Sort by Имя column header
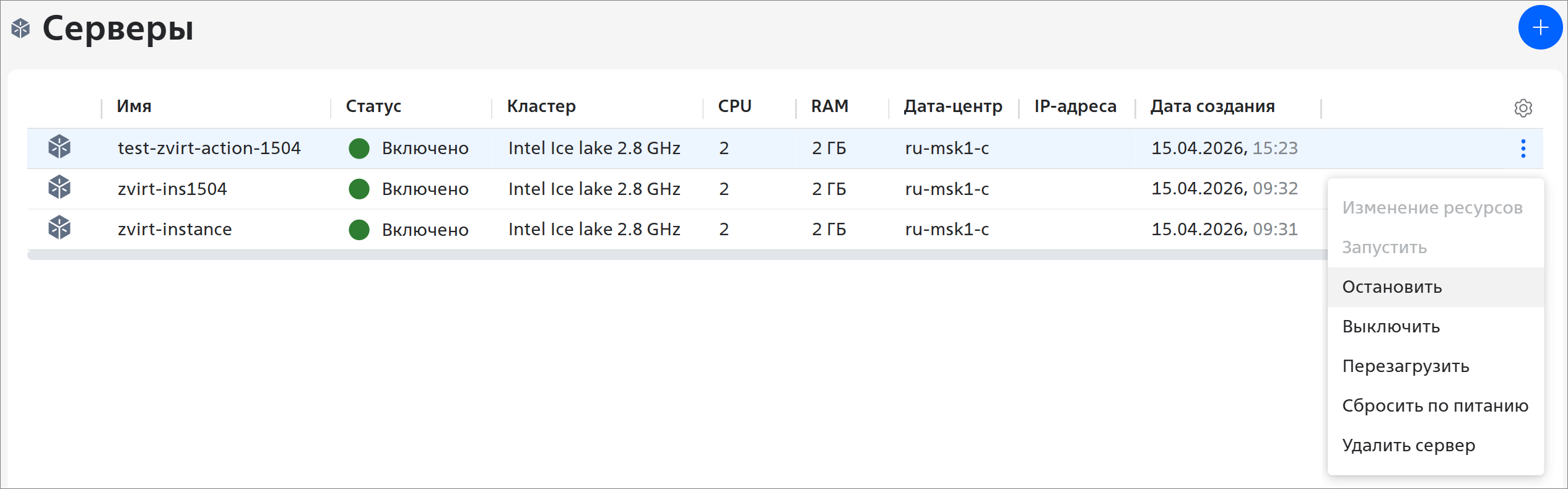 coord(134,106)
